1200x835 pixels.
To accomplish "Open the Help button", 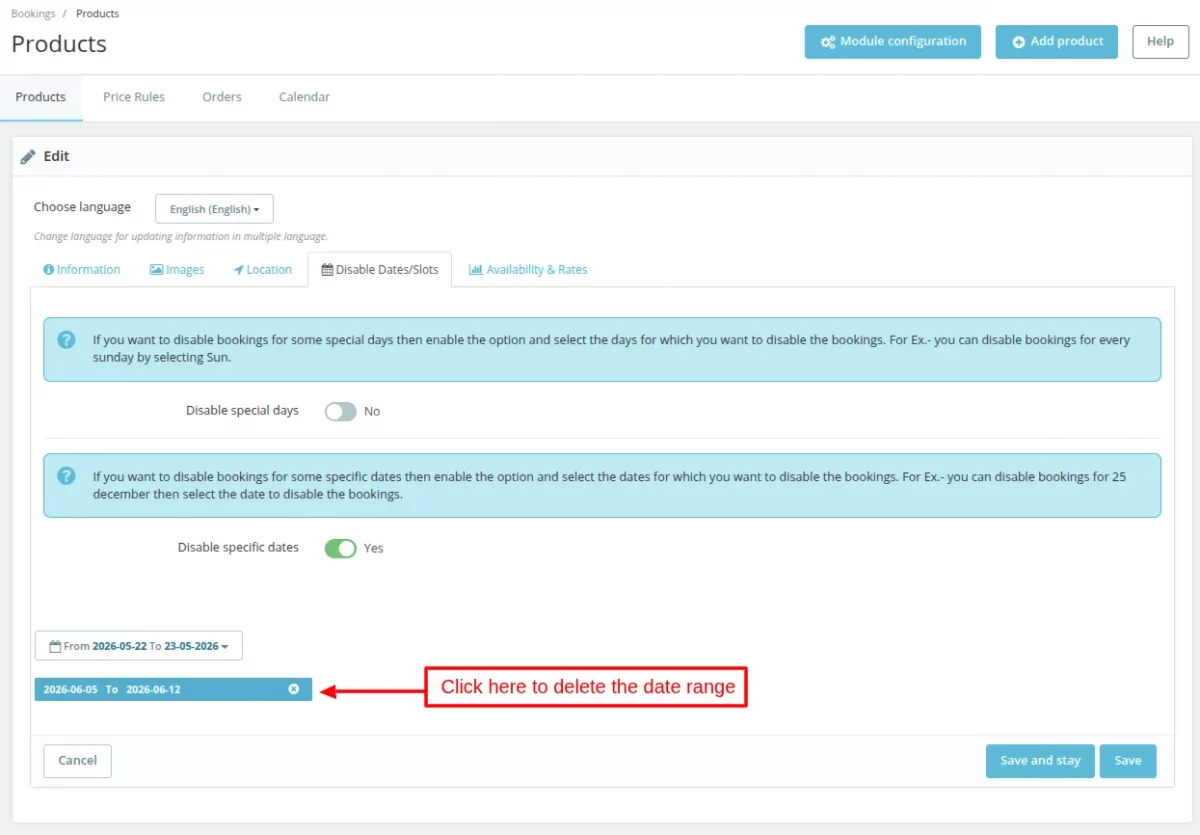I will tap(1160, 42).
